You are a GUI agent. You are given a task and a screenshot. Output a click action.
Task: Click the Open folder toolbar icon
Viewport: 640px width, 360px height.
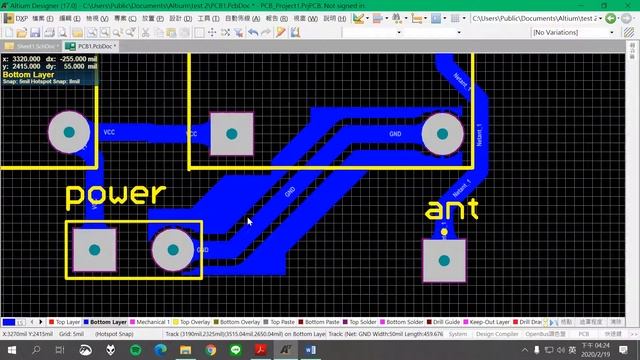[22, 32]
